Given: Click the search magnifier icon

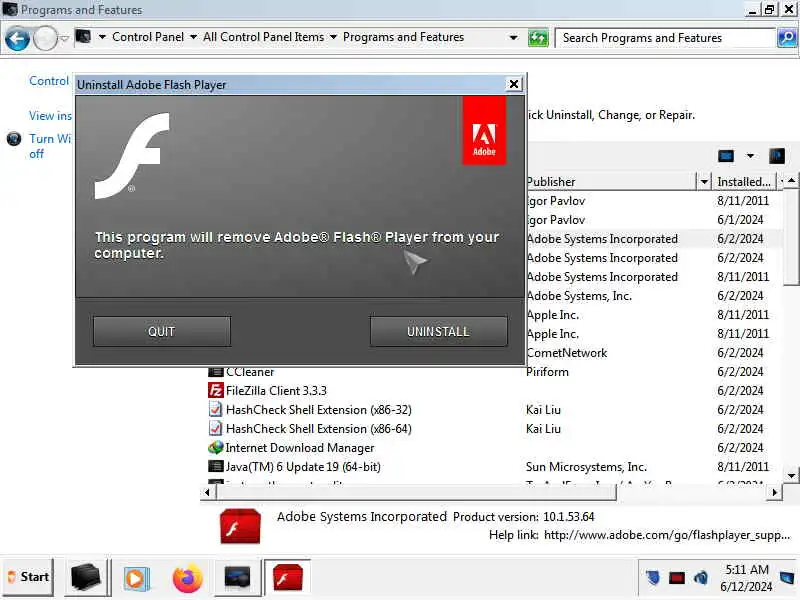Looking at the screenshot, I should pos(787,38).
